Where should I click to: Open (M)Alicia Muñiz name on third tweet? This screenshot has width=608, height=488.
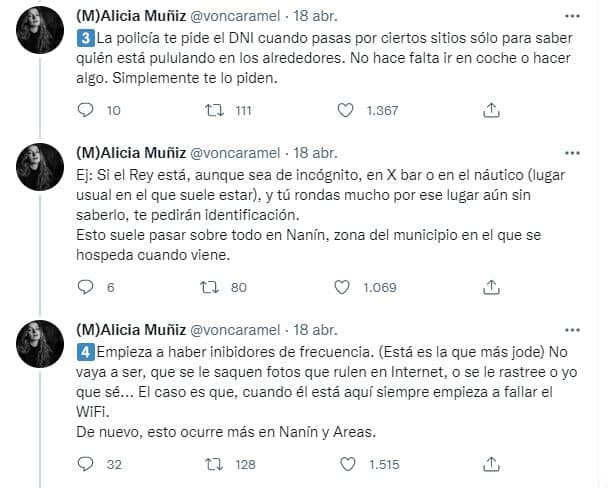(131, 330)
